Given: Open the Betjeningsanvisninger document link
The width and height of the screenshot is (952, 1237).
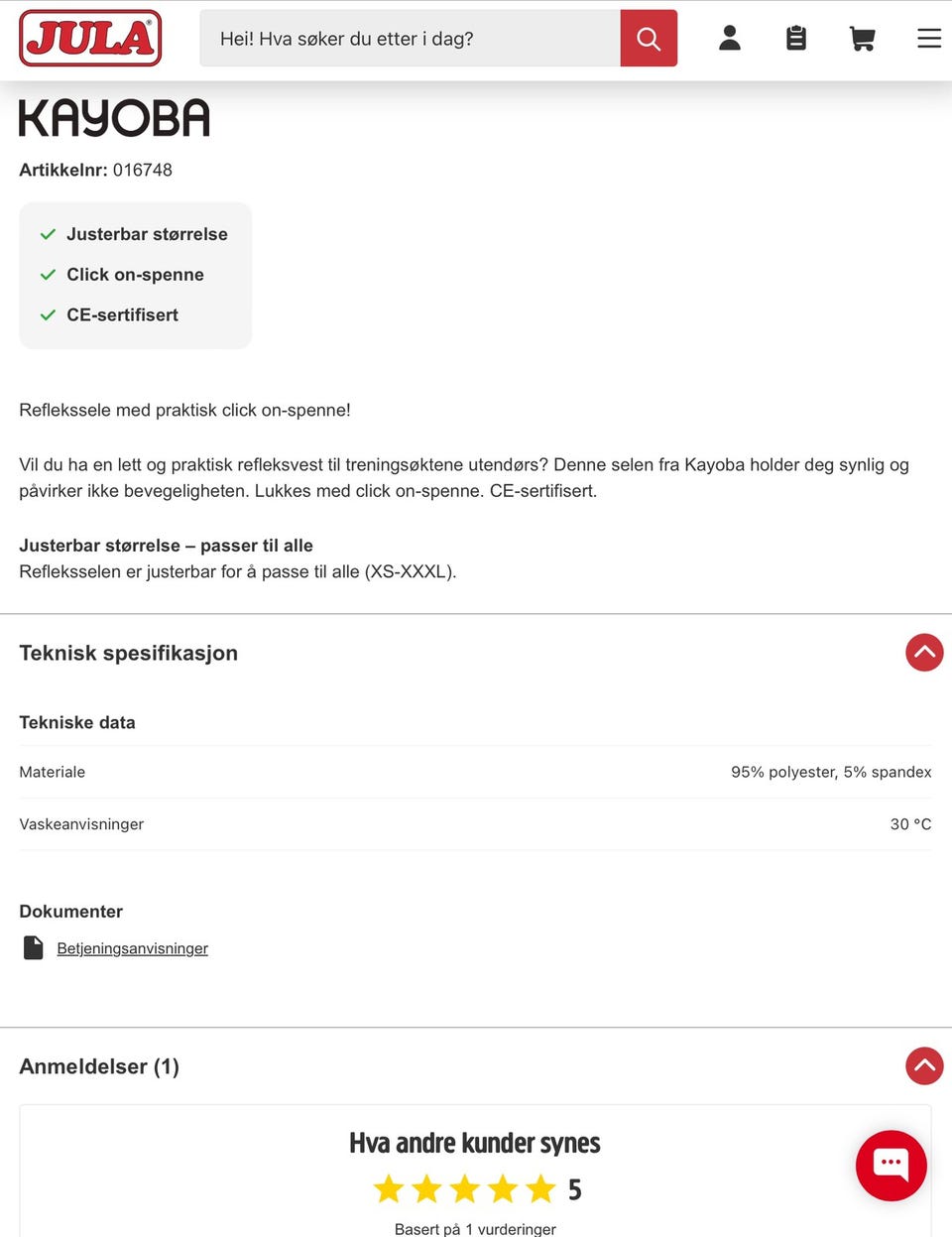Looking at the screenshot, I should [132, 947].
